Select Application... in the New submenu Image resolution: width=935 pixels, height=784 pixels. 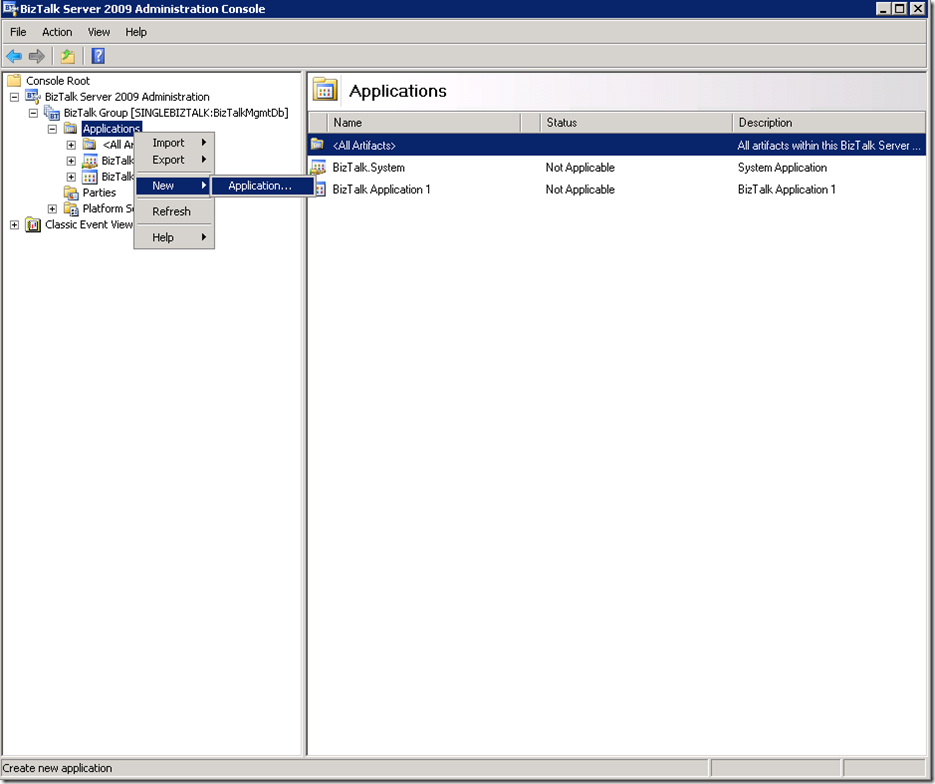click(262, 185)
